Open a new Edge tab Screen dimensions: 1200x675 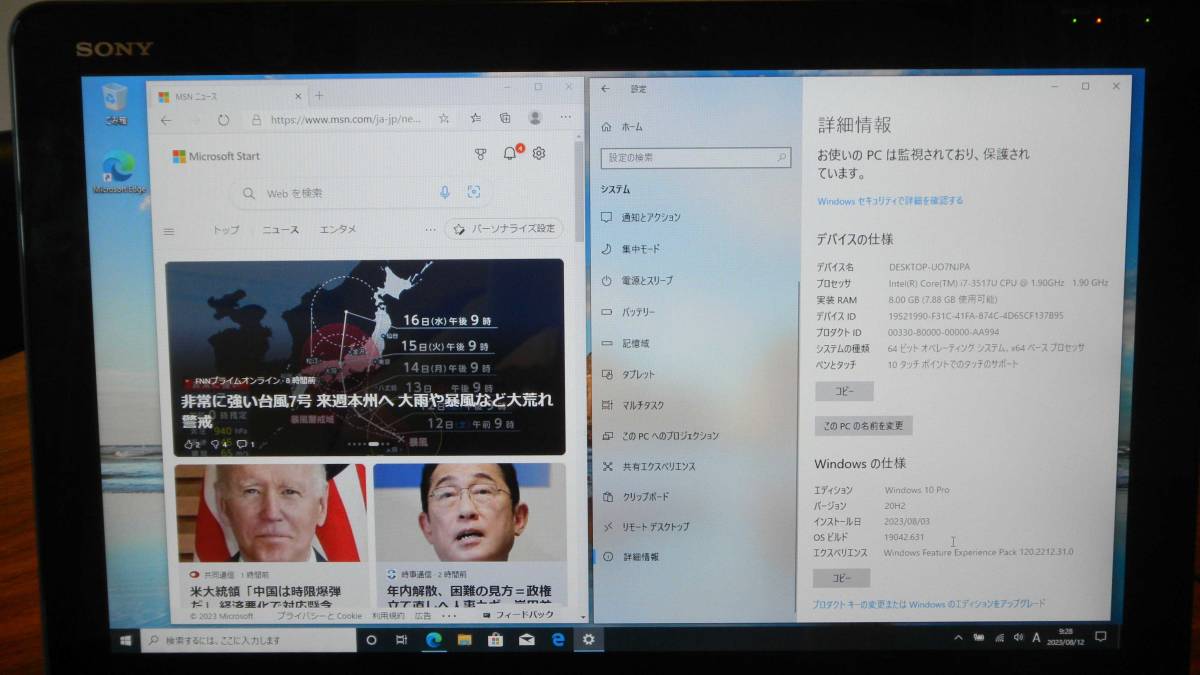coord(319,96)
